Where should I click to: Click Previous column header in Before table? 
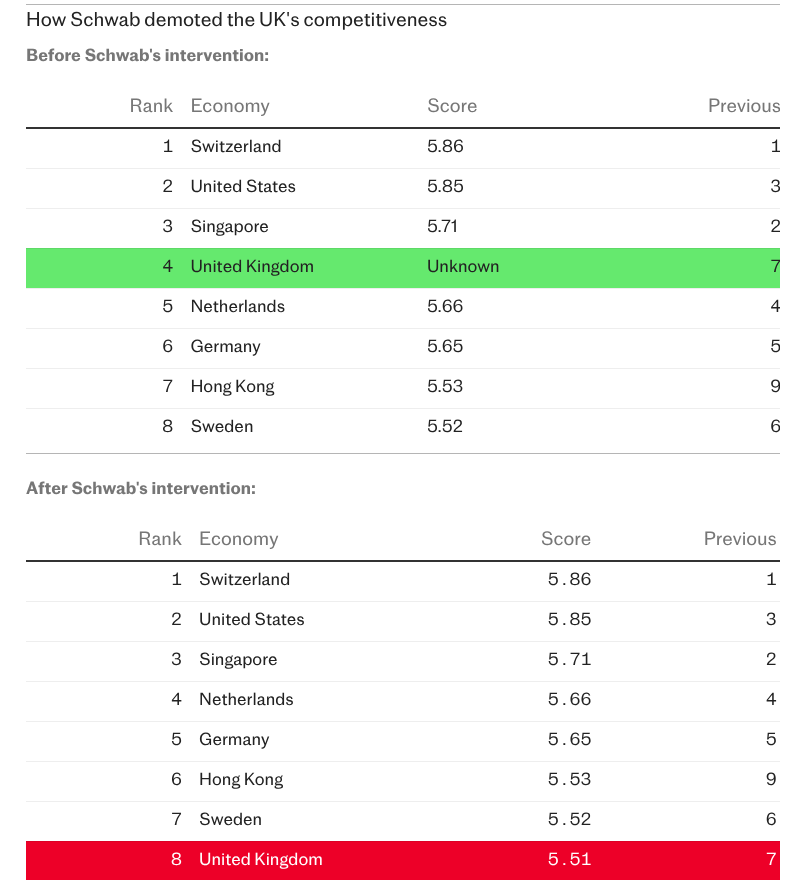click(743, 106)
